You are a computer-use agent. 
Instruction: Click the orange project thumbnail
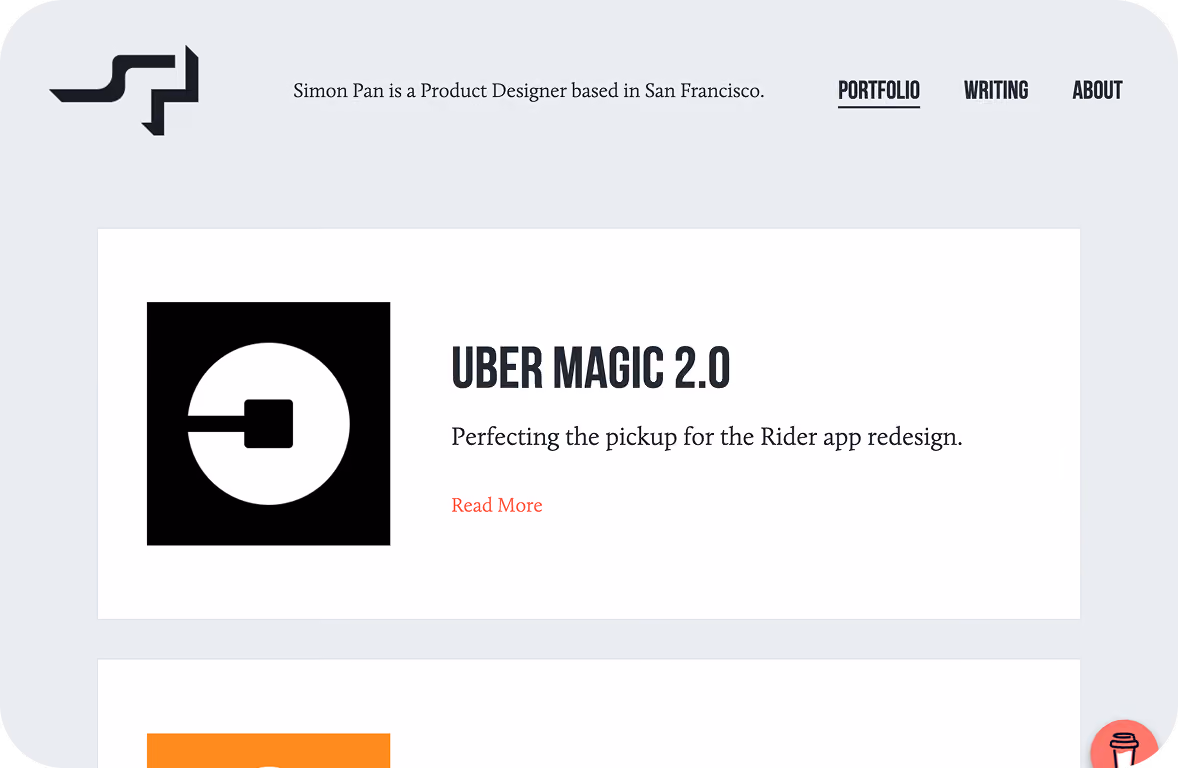click(268, 751)
